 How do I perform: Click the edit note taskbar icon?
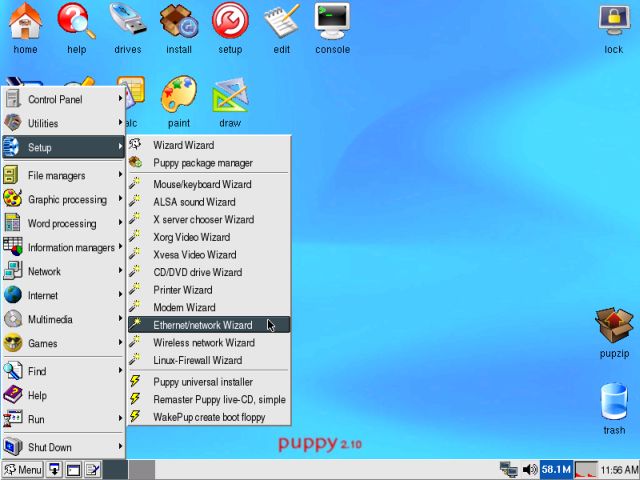point(93,470)
